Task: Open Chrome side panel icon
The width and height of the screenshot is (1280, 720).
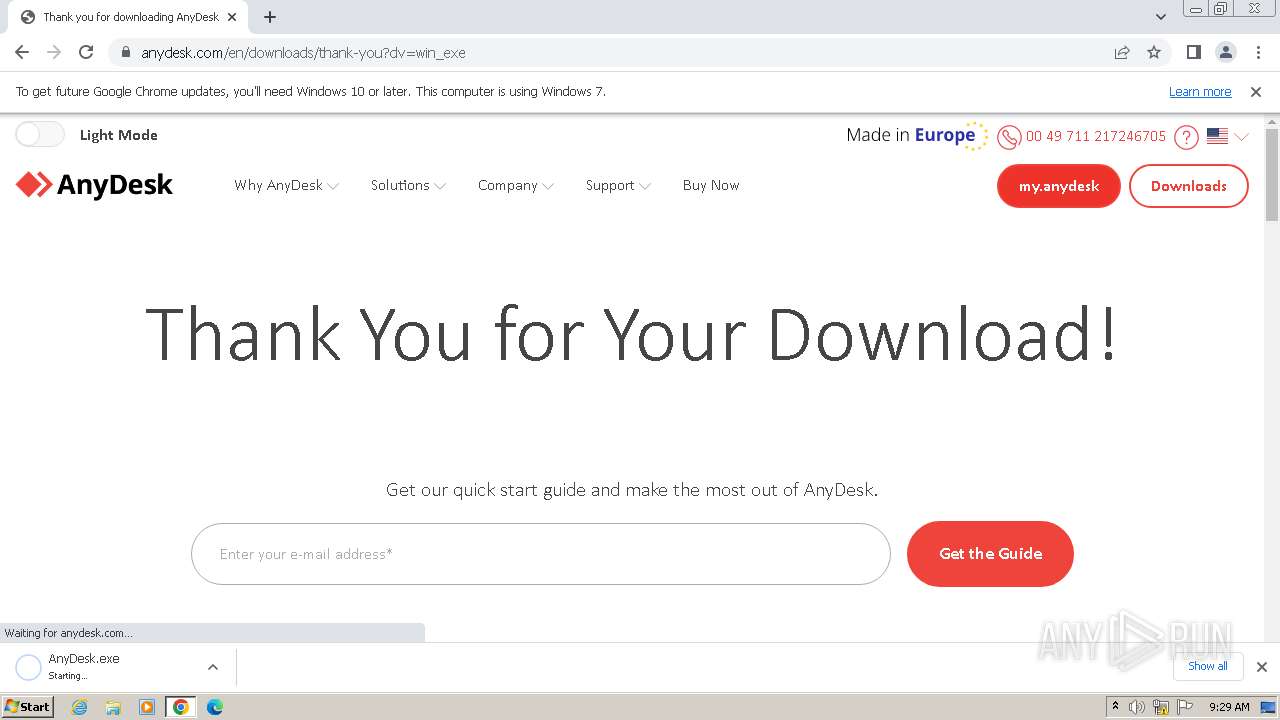Action: 1194,52
